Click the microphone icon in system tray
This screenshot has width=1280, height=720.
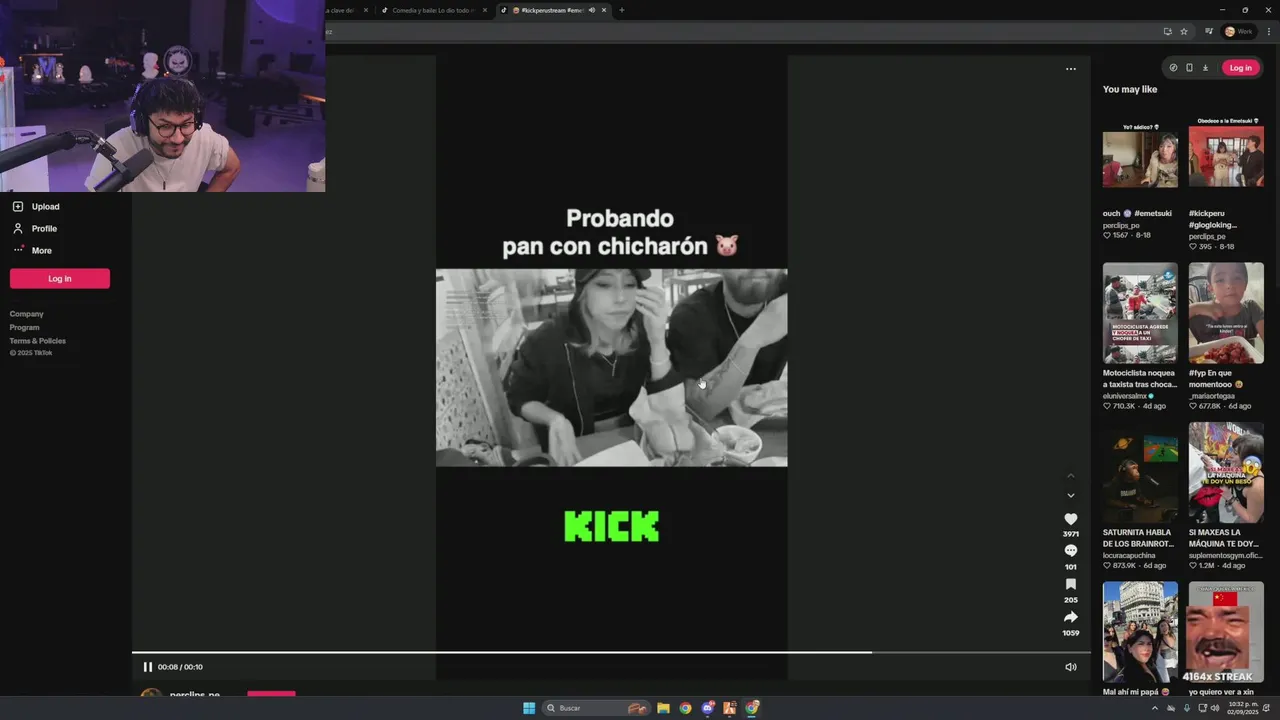(x=1186, y=708)
